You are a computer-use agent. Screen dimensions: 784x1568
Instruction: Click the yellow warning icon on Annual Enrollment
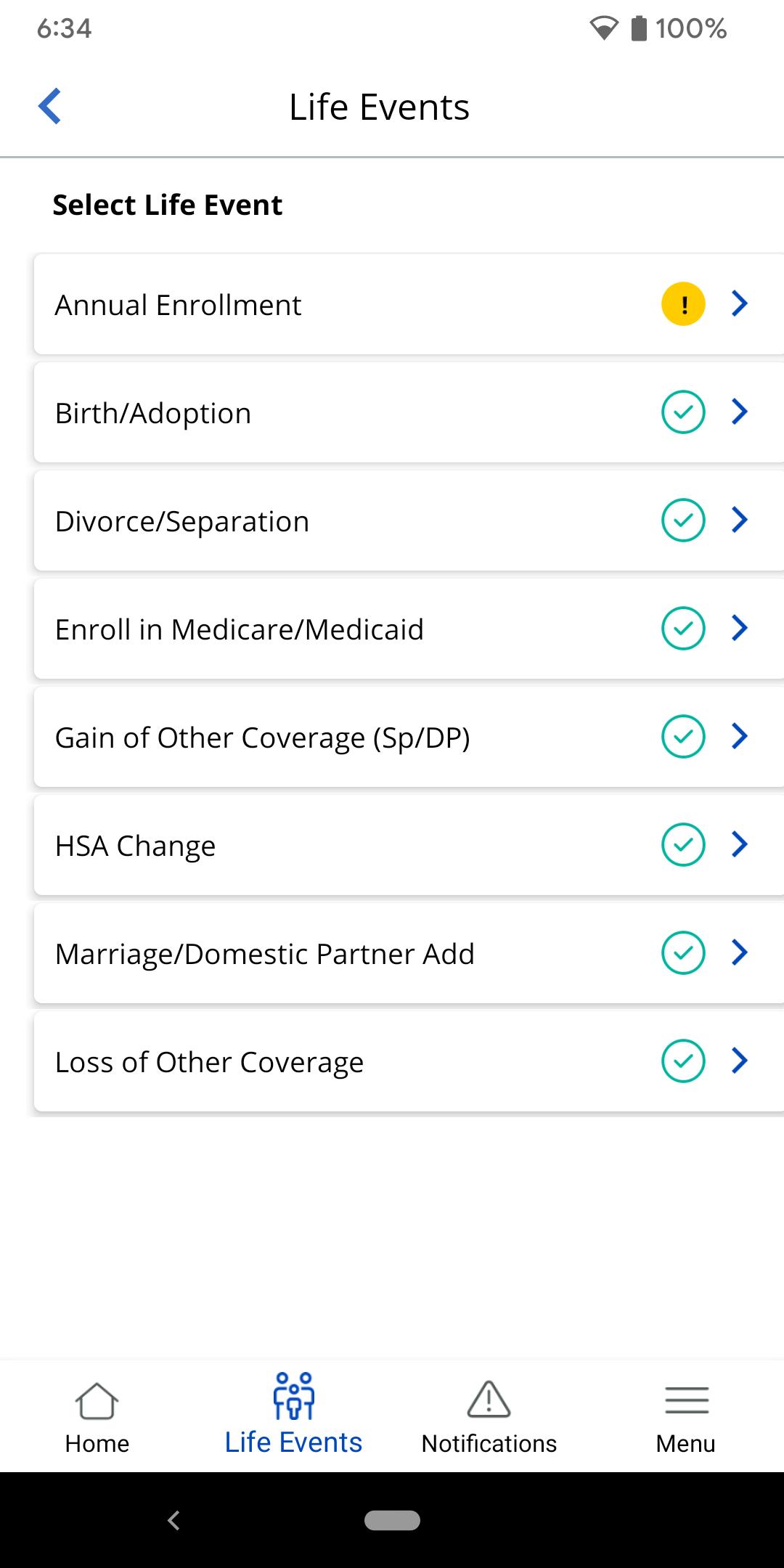coord(683,303)
